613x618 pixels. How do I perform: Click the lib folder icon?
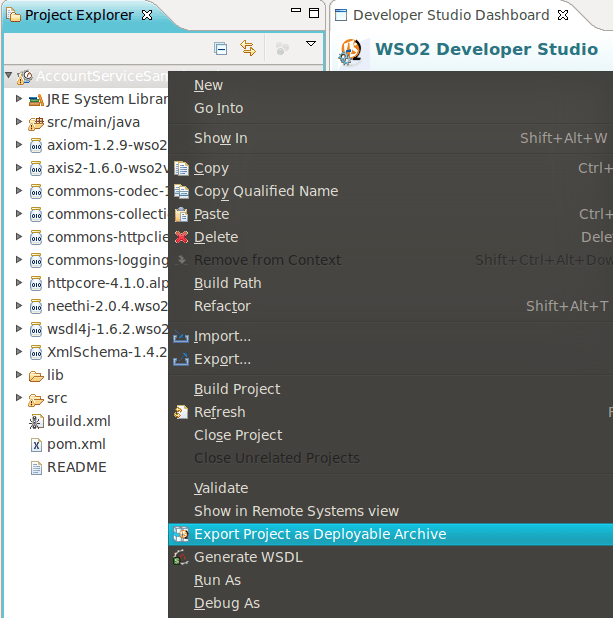36,376
